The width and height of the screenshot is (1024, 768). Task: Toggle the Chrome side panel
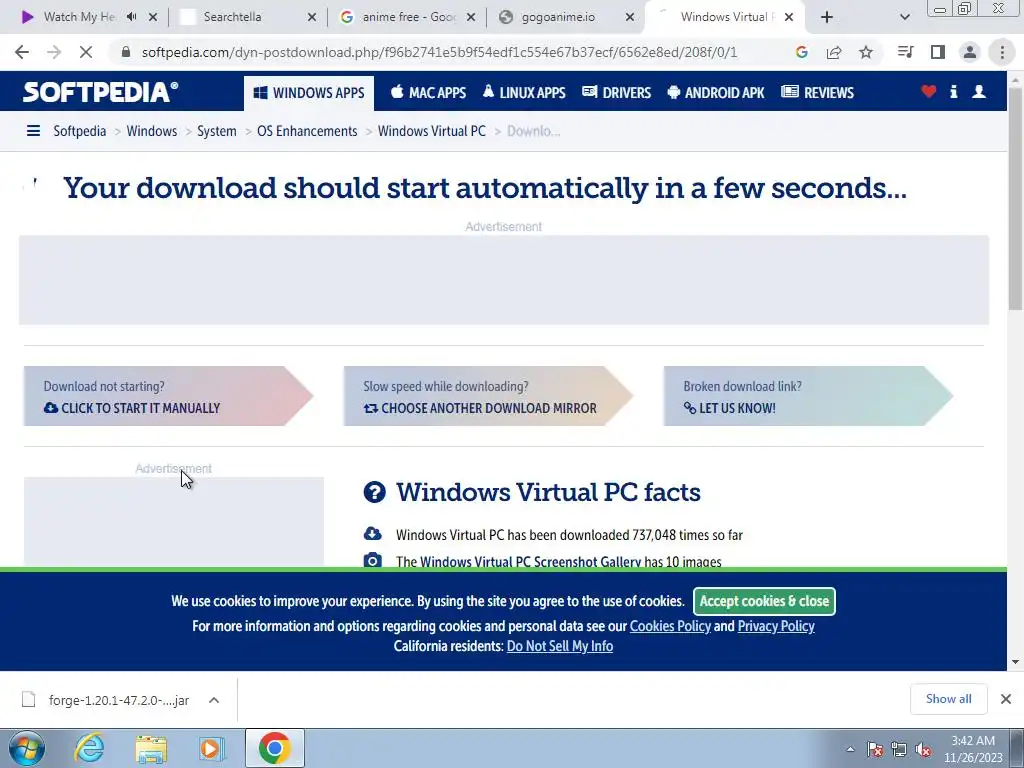pos(938,52)
